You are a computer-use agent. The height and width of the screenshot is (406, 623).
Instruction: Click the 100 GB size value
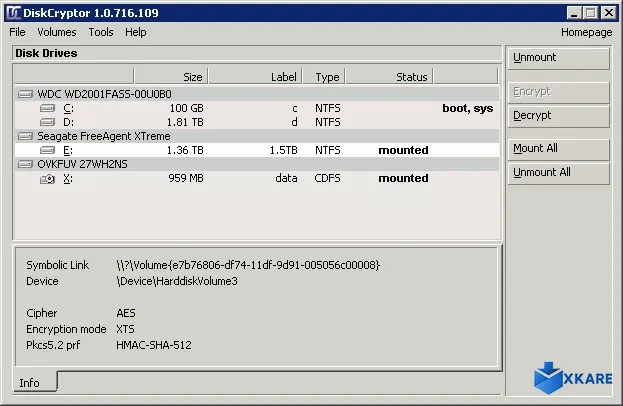point(186,108)
